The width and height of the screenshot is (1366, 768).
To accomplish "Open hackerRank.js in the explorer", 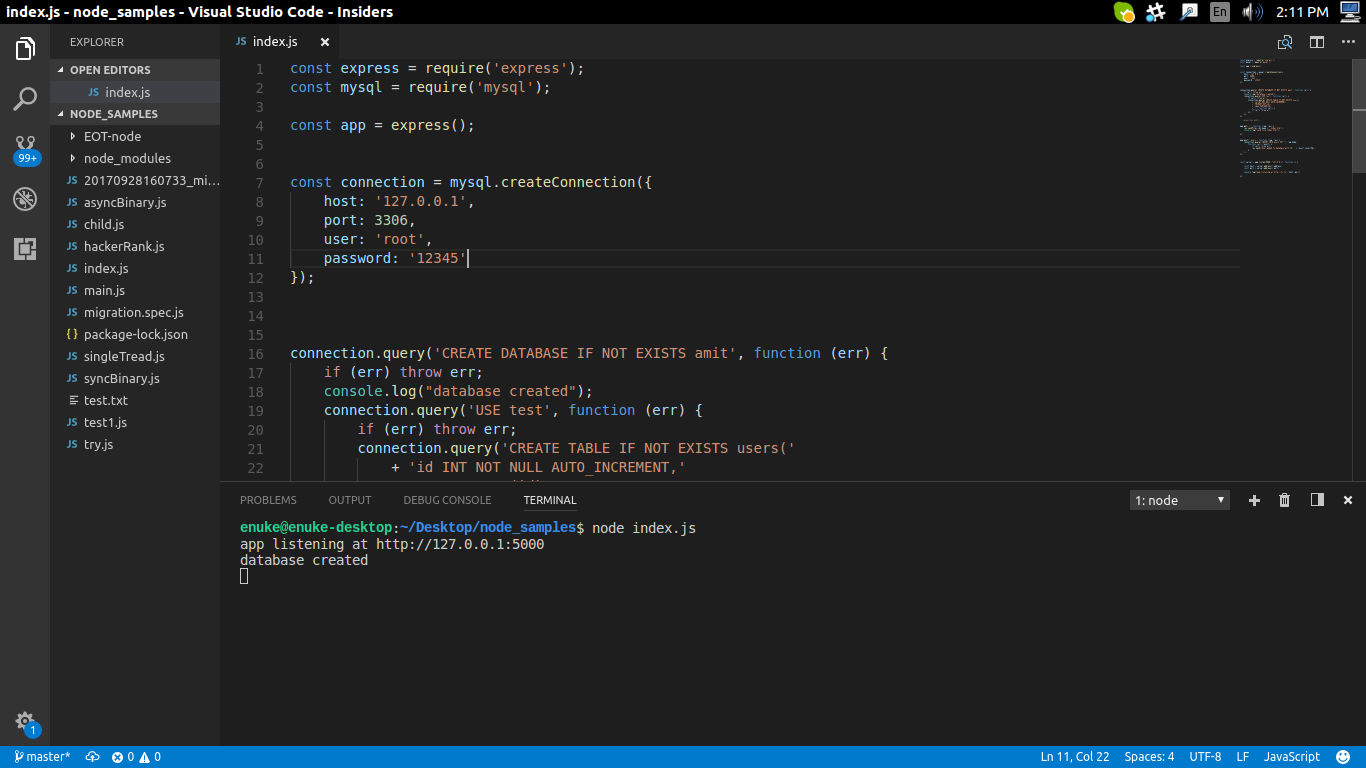I will [x=124, y=246].
